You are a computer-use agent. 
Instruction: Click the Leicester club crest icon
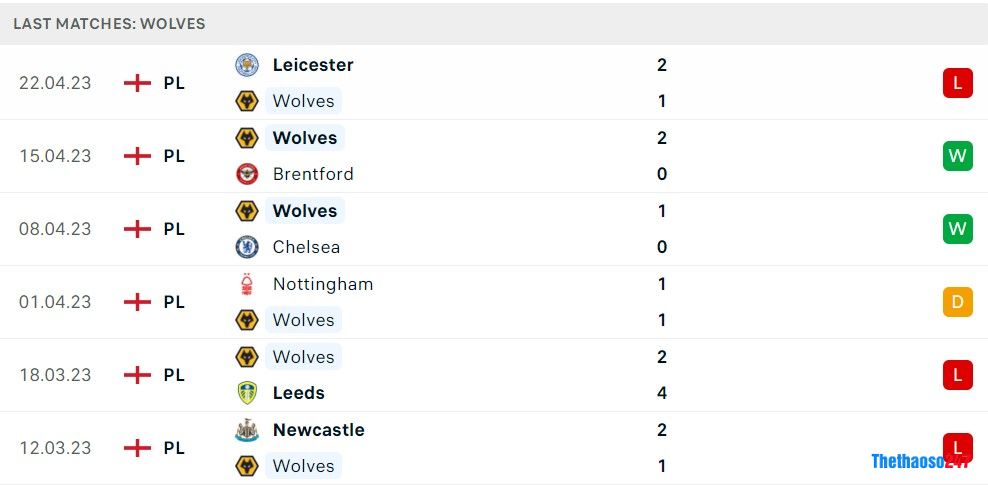tap(246, 65)
